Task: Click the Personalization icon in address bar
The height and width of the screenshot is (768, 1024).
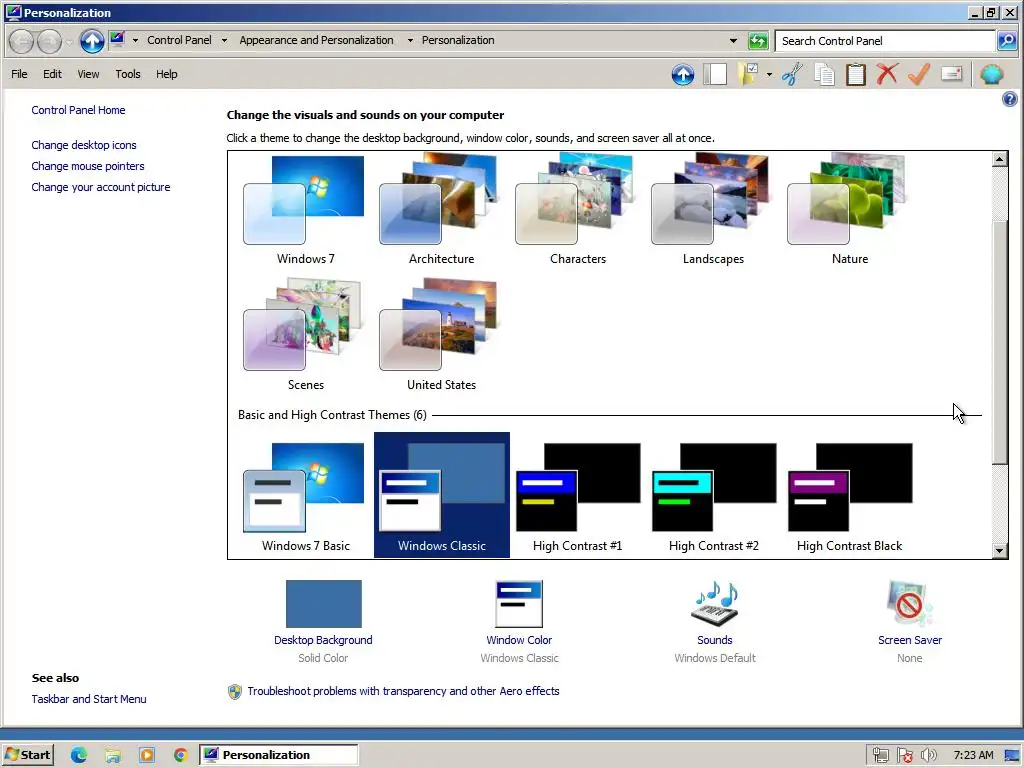Action: pyautogui.click(x=118, y=39)
